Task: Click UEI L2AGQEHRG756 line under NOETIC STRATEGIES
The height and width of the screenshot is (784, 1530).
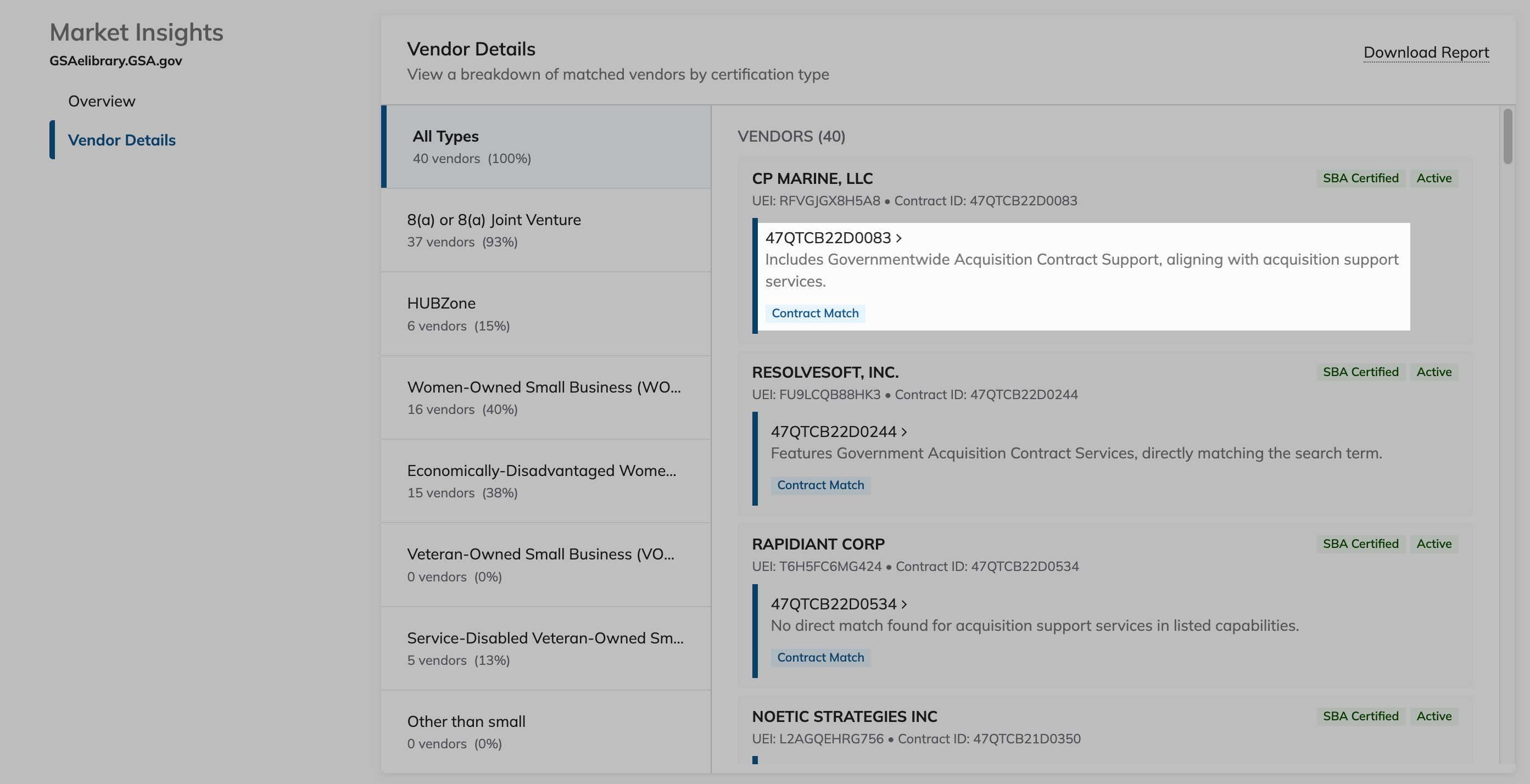Action: [916, 738]
